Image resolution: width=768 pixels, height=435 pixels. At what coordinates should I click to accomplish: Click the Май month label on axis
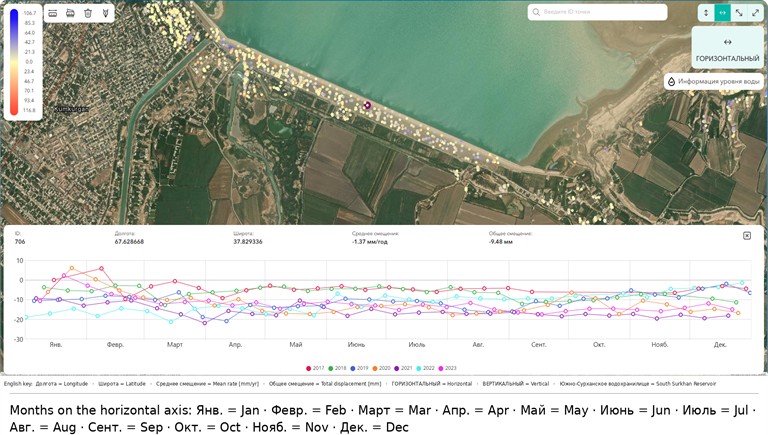tap(295, 344)
